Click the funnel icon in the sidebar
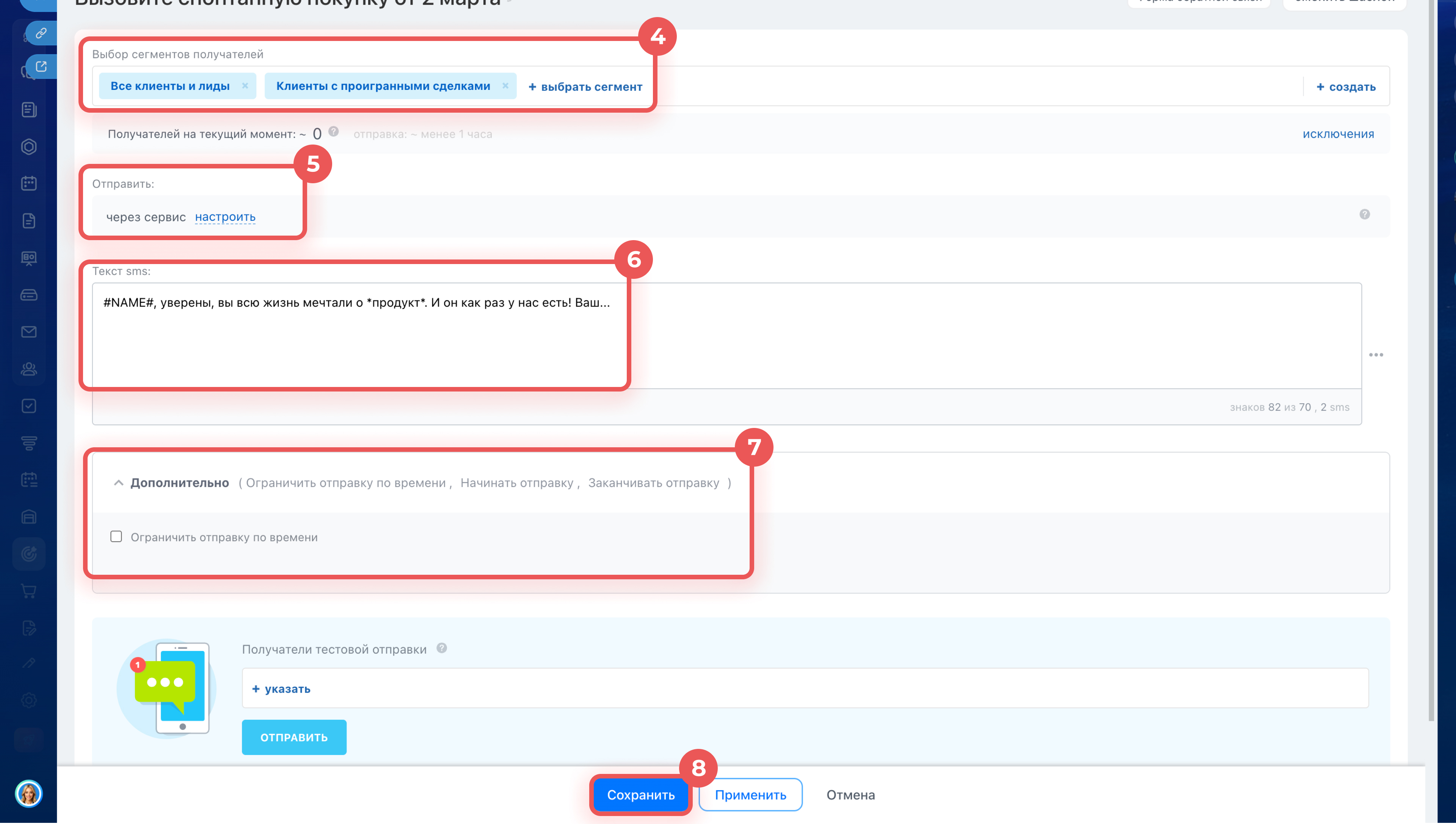This screenshot has height=824, width=1456. (x=29, y=443)
